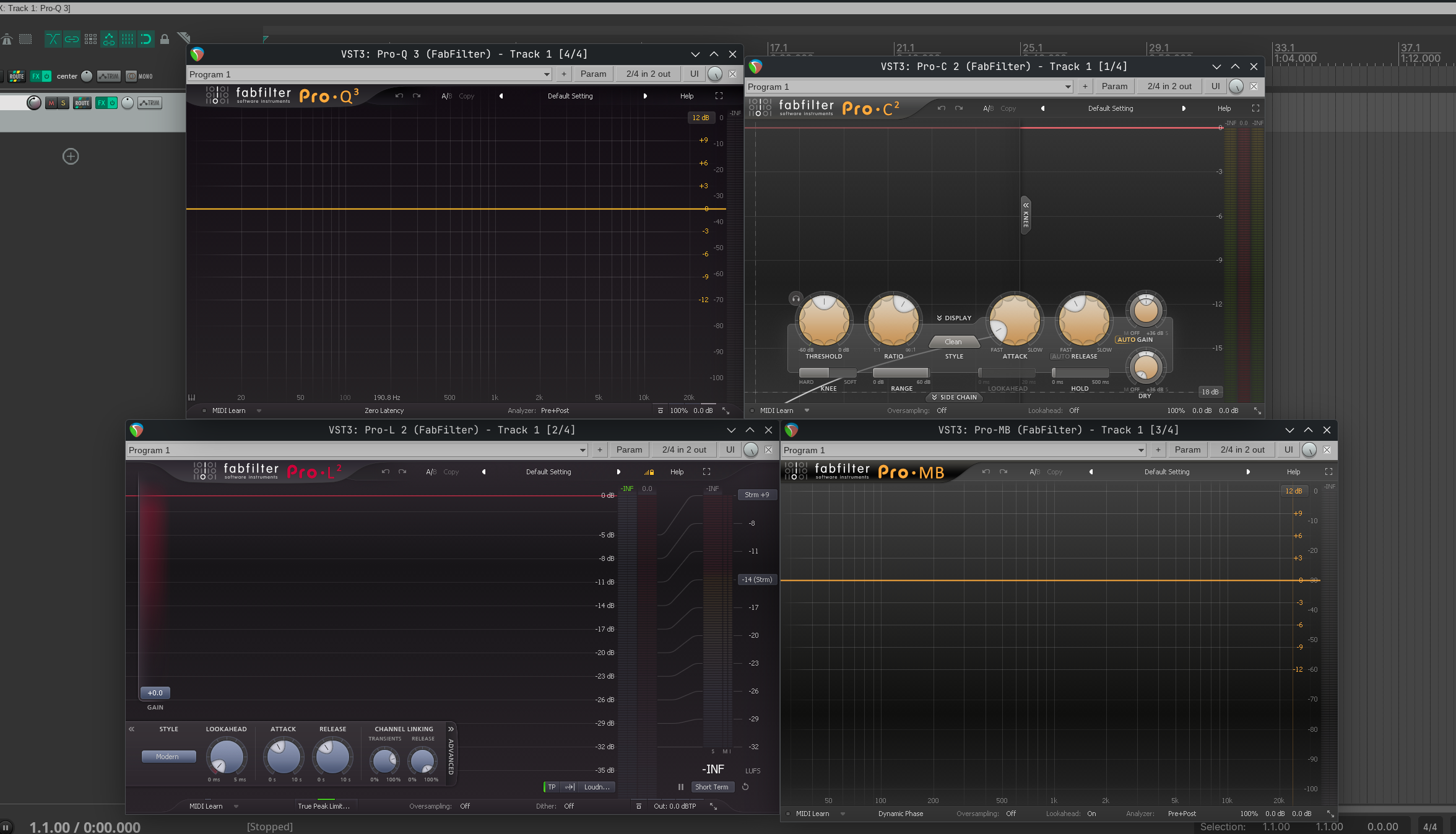Viewport: 1456px width, 834px height.
Task: Mute Track 1 with the M button
Action: click(51, 103)
